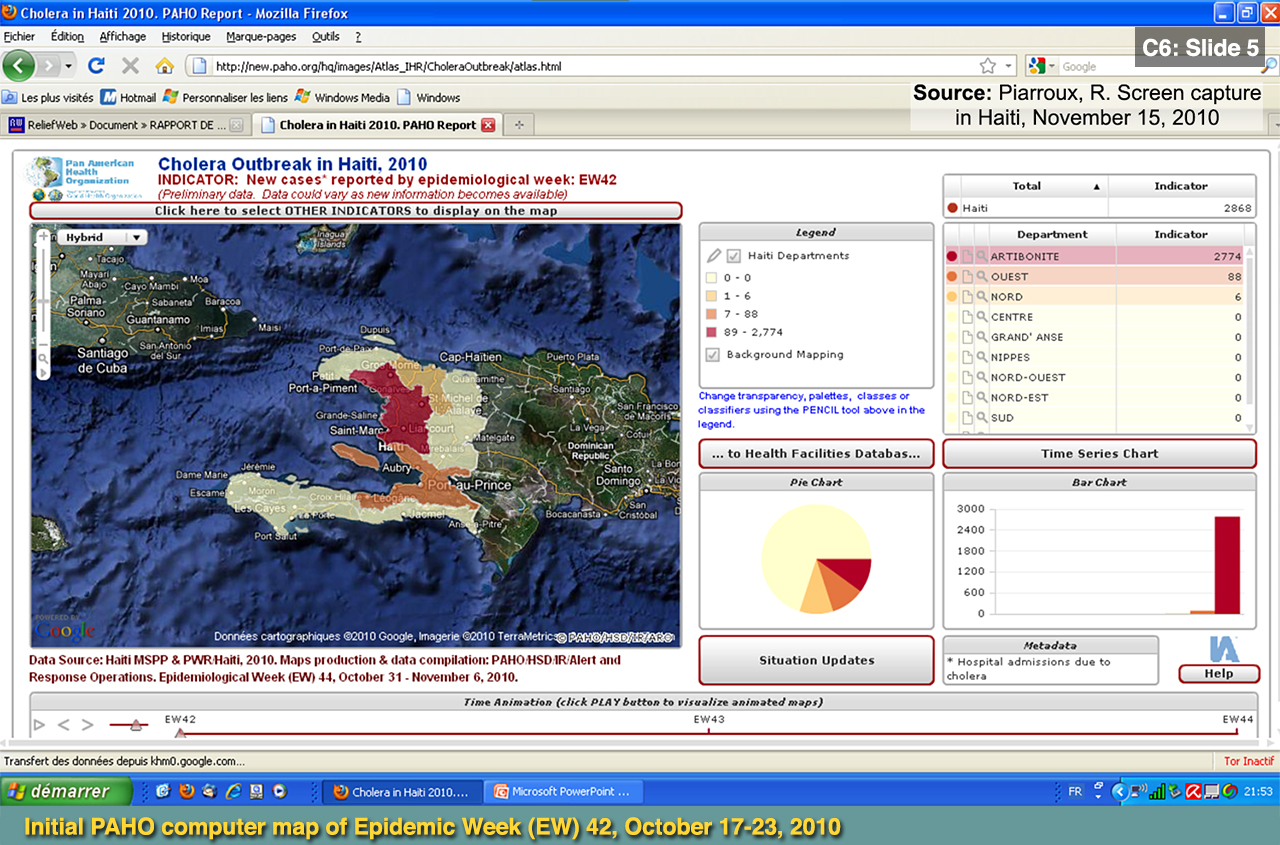
Task: Zoom to NORD using its magnifier icon
Action: (982, 297)
